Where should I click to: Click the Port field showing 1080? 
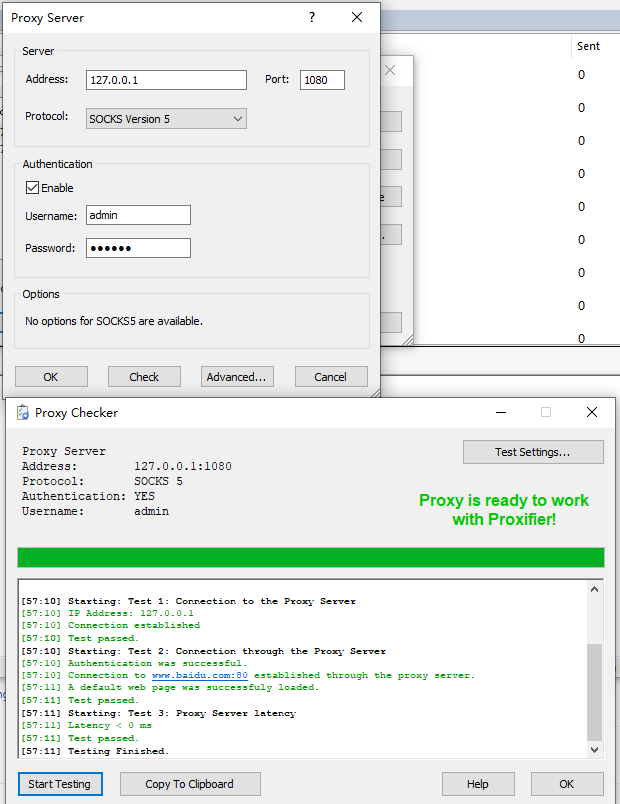322,80
